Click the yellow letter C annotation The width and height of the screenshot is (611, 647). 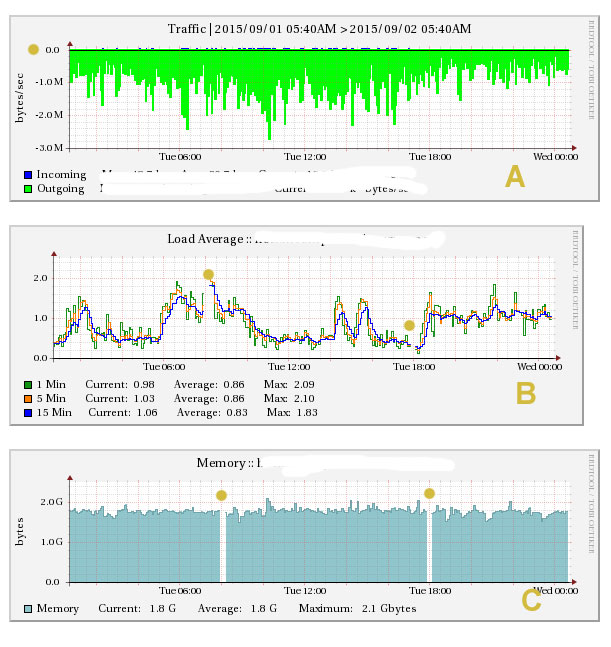click(x=532, y=600)
